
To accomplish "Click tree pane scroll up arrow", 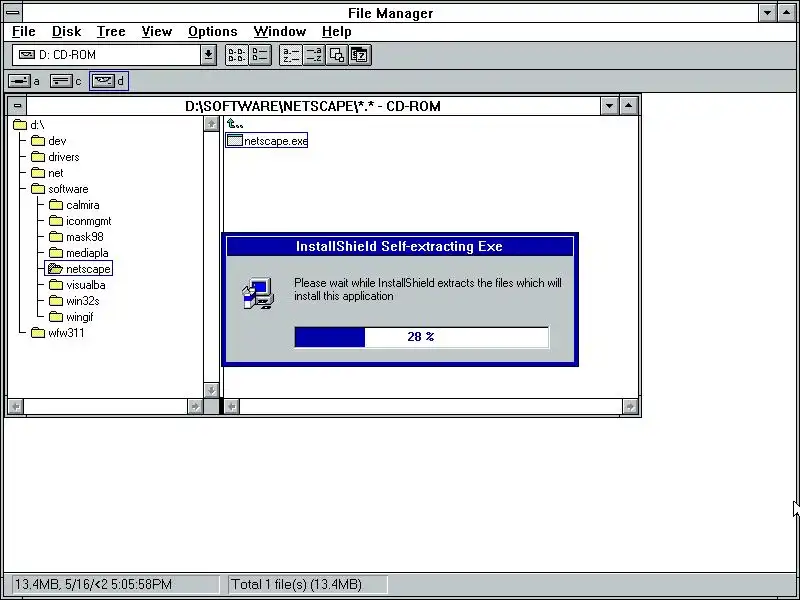I will [211, 123].
